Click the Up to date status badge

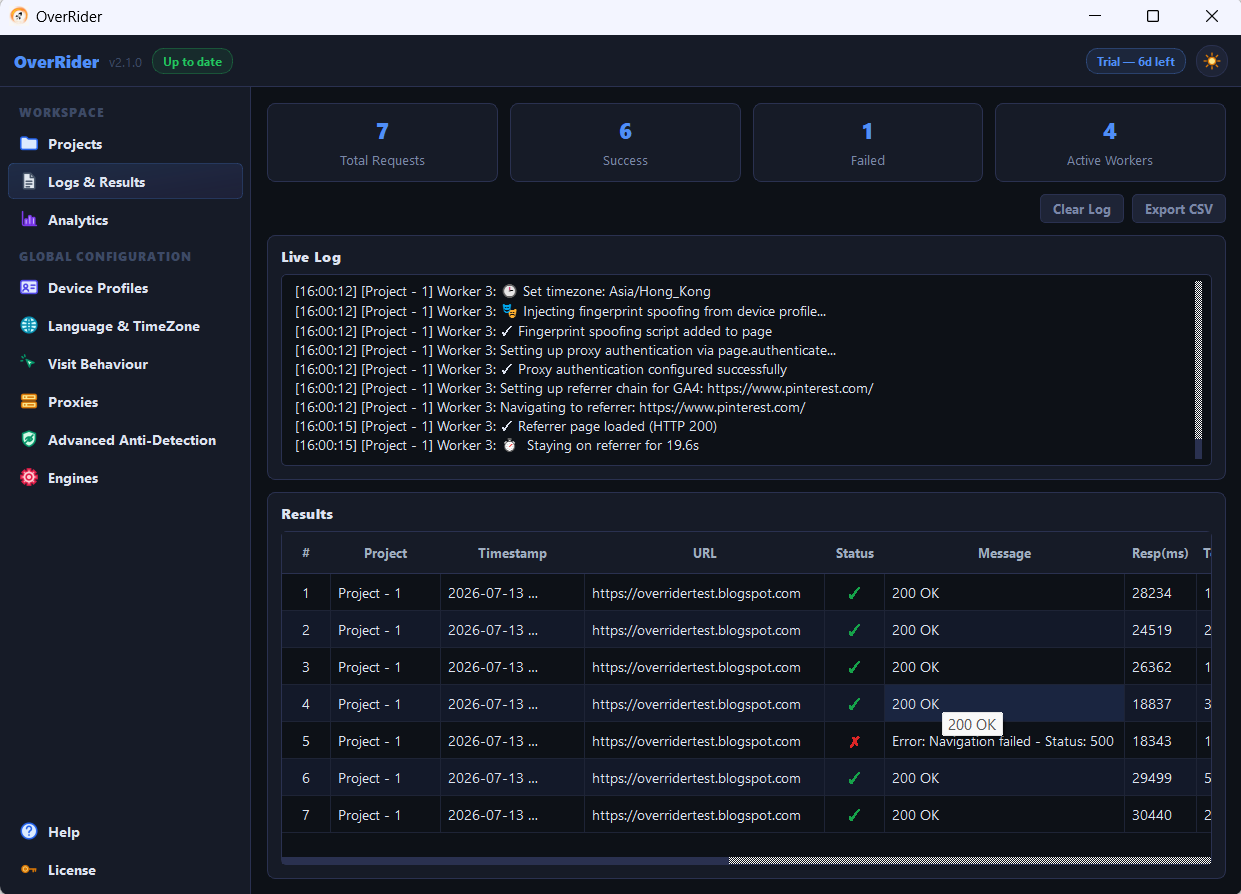[x=192, y=62]
